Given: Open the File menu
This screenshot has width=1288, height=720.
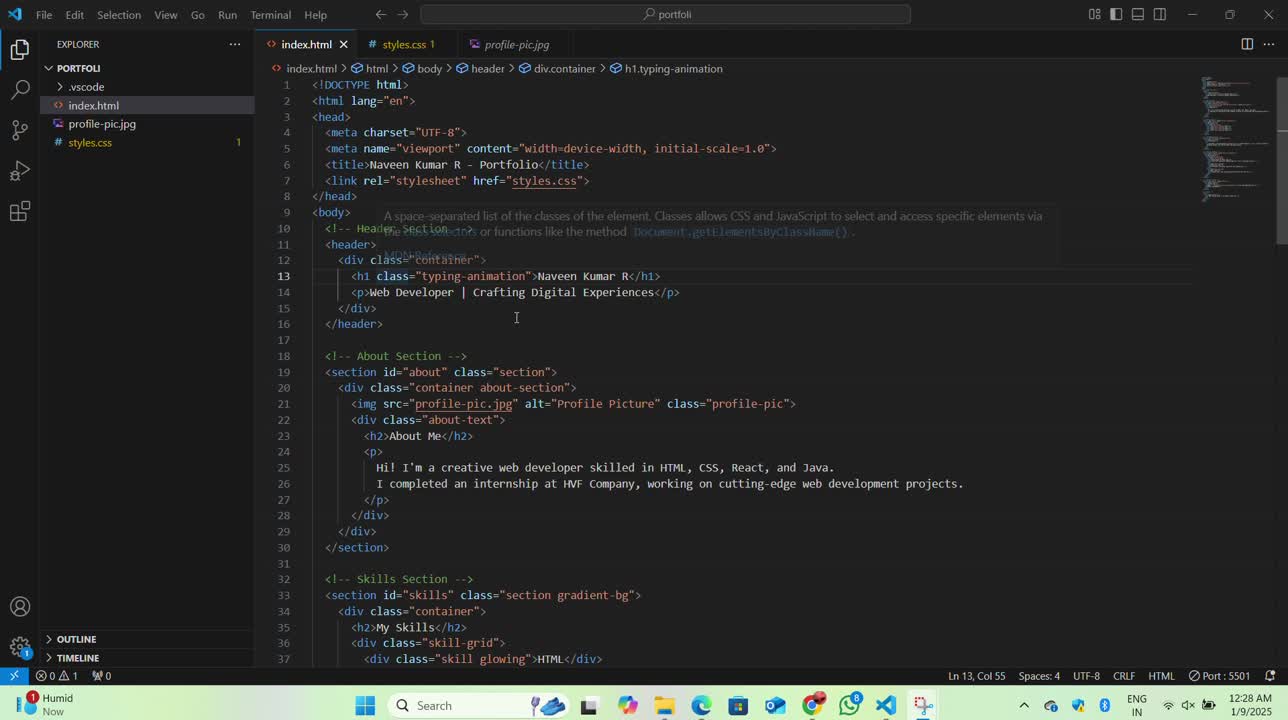Looking at the screenshot, I should click(44, 15).
